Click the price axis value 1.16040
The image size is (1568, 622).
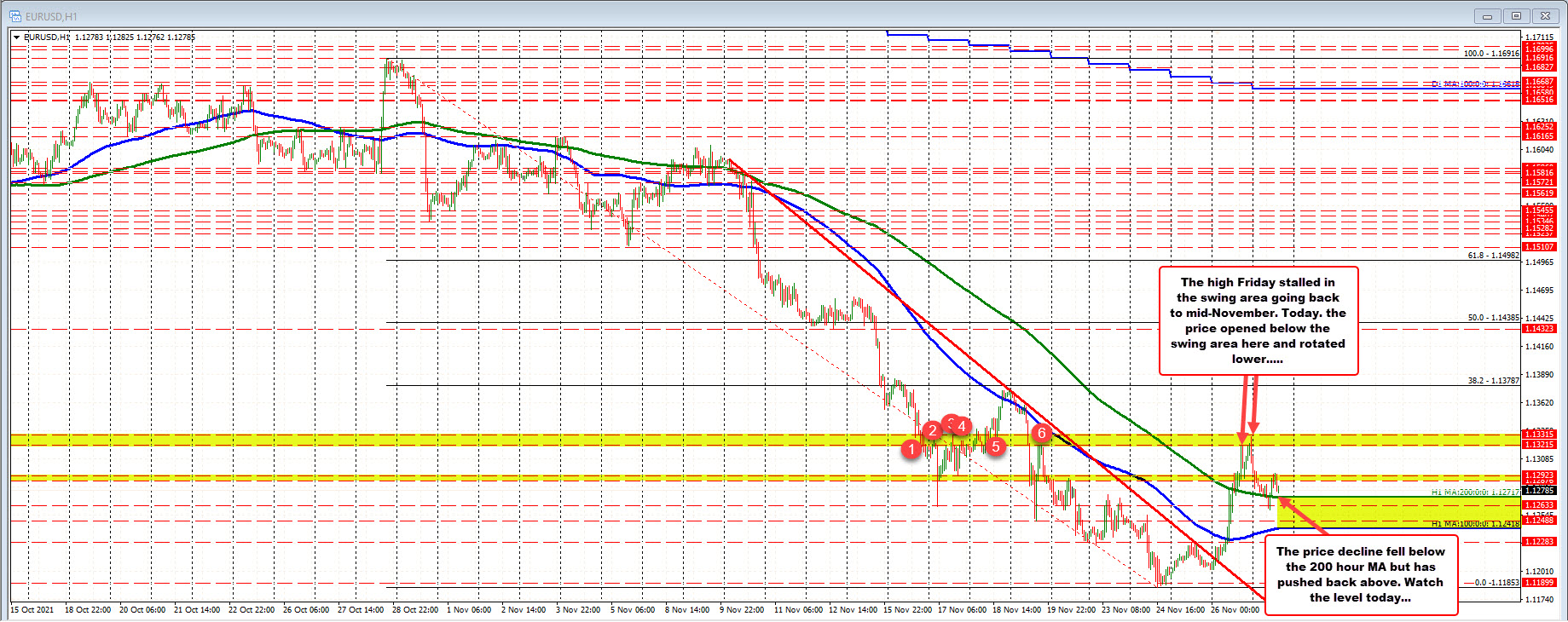1539,150
